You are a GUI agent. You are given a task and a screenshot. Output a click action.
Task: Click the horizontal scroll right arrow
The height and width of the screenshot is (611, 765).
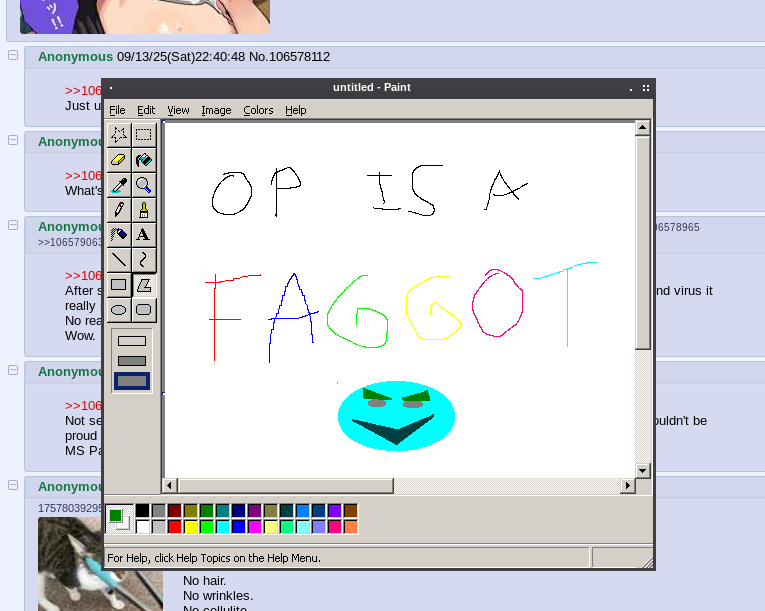click(628, 486)
